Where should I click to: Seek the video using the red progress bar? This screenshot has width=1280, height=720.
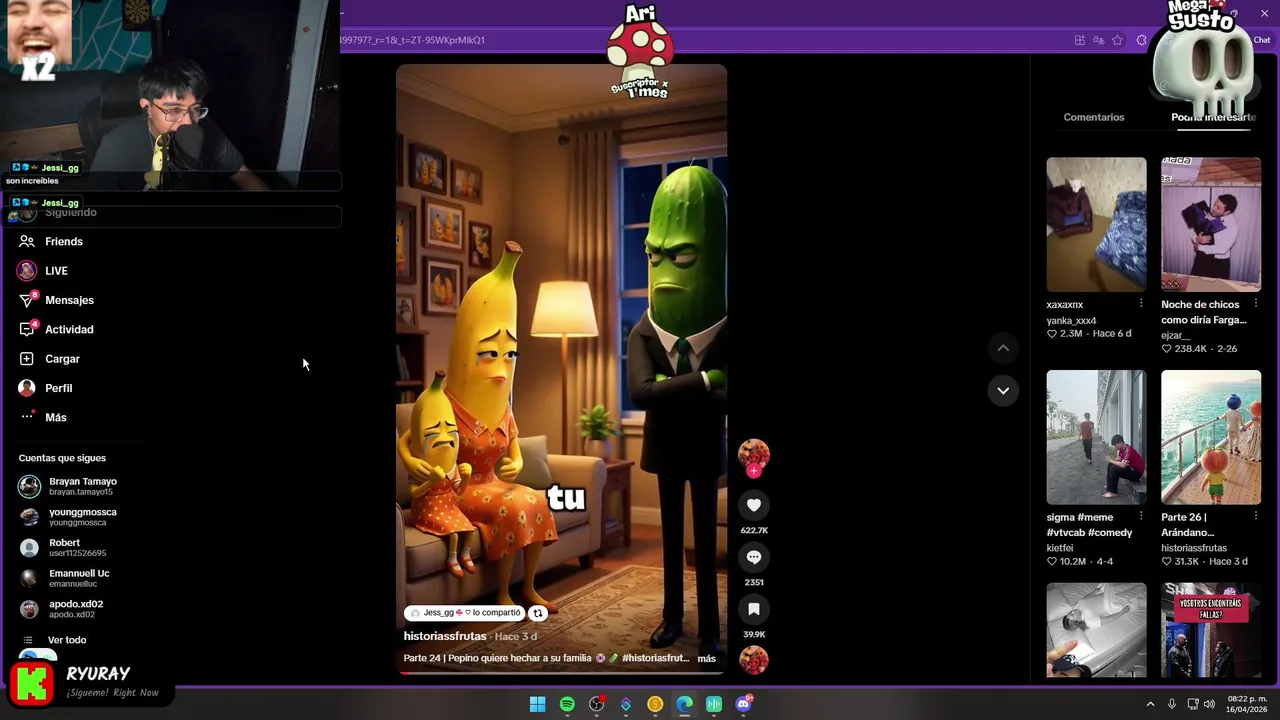coord(561,672)
